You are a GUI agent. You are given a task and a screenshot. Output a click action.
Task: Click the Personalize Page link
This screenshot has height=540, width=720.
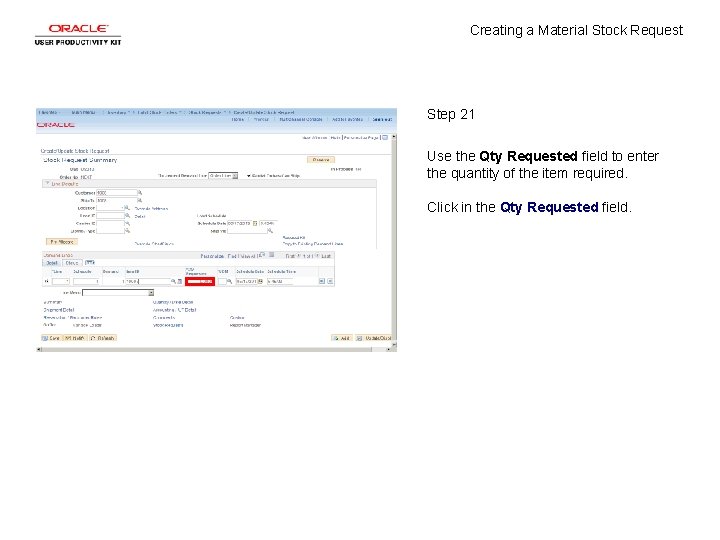[x=361, y=137]
